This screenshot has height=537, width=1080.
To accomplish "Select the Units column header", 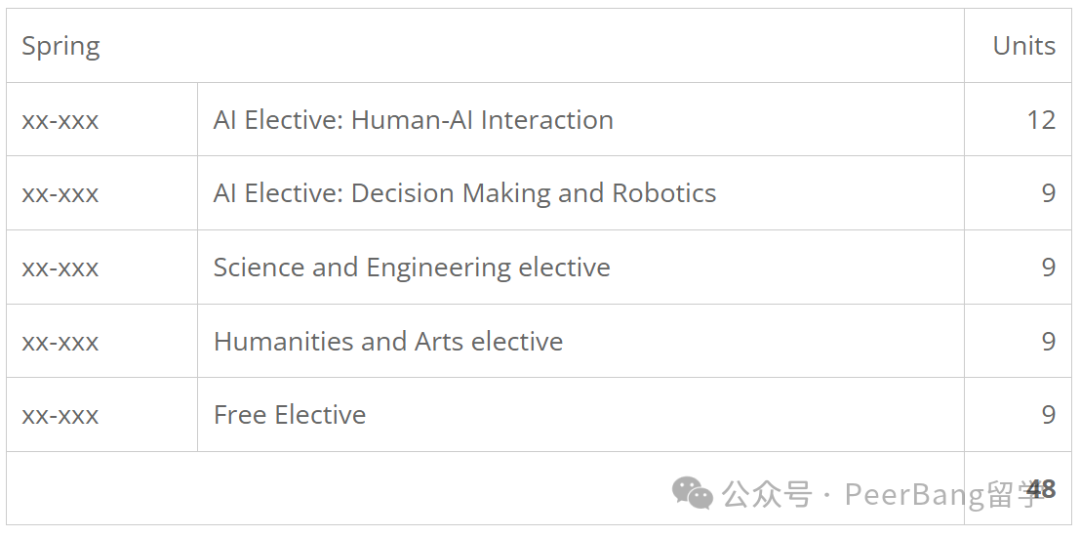I will (1024, 46).
